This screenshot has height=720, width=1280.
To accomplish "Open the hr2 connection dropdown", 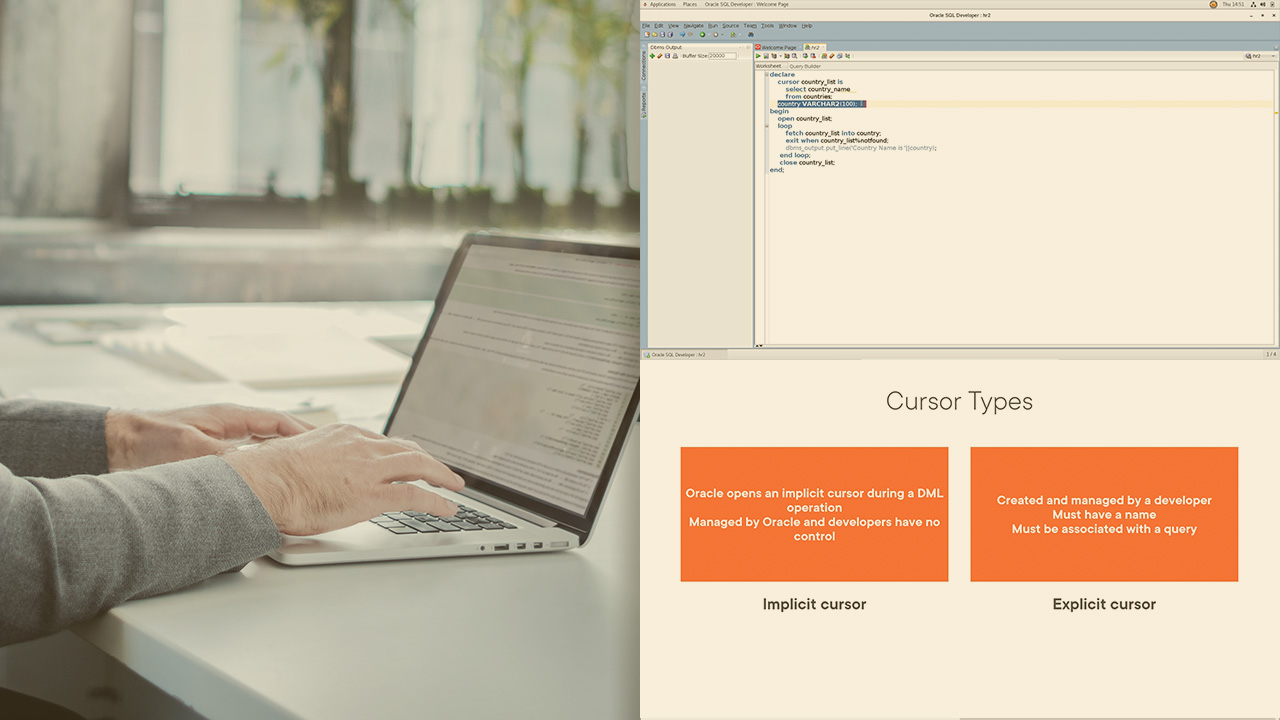I will click(1260, 56).
